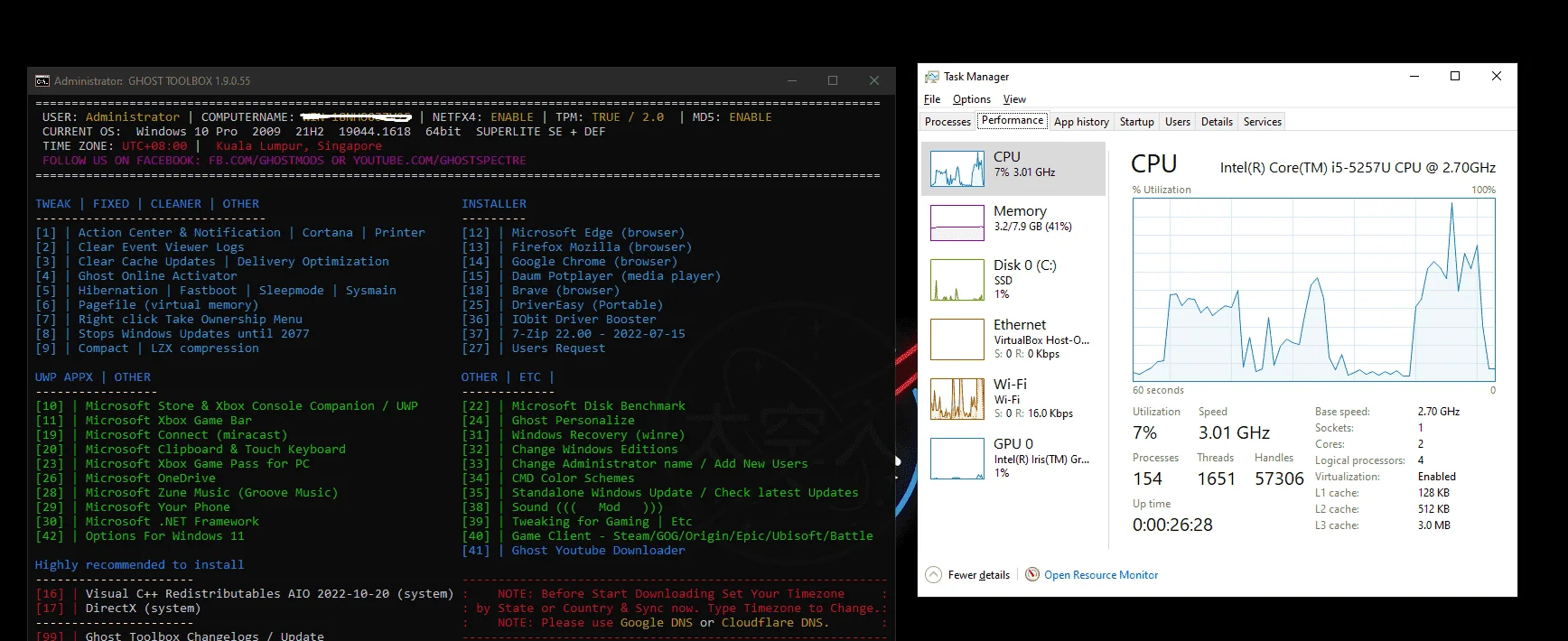Click Options For Windows 11 line
The height and width of the screenshot is (641, 1568).
click(140, 535)
